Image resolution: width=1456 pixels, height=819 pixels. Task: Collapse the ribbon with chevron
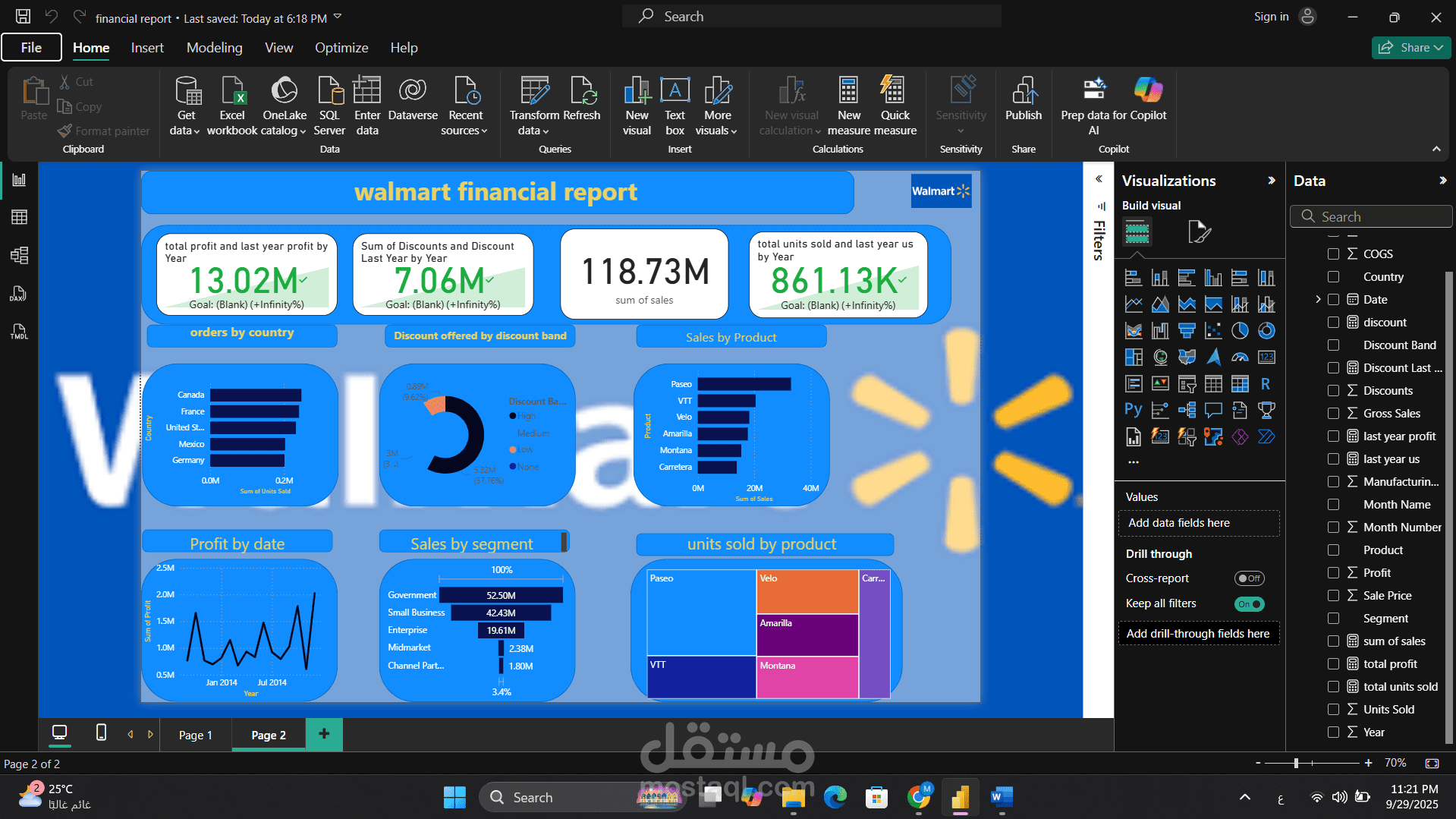pos(1436,150)
